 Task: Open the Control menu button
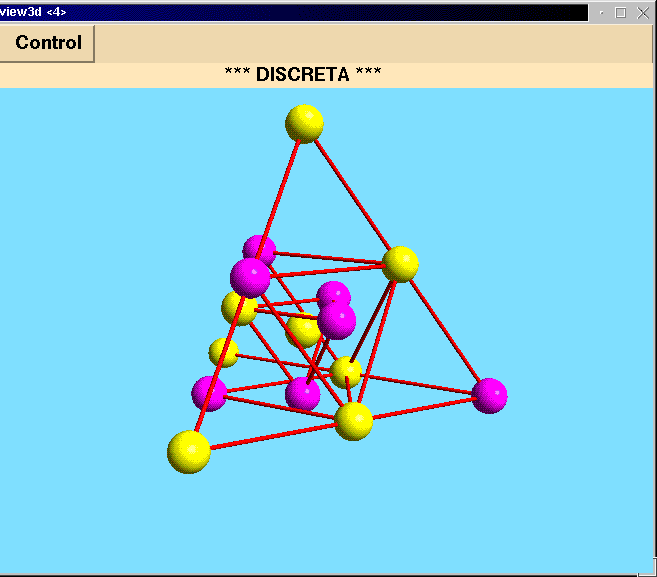tap(47, 43)
